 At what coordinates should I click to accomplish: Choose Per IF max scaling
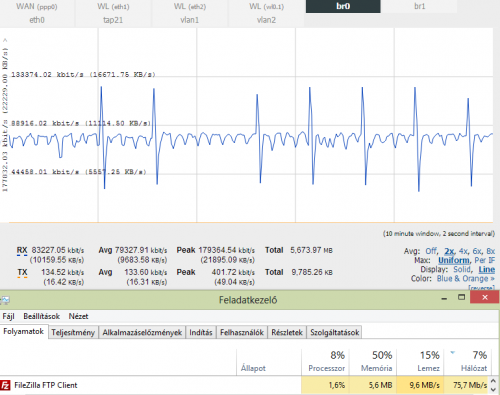(x=485, y=260)
